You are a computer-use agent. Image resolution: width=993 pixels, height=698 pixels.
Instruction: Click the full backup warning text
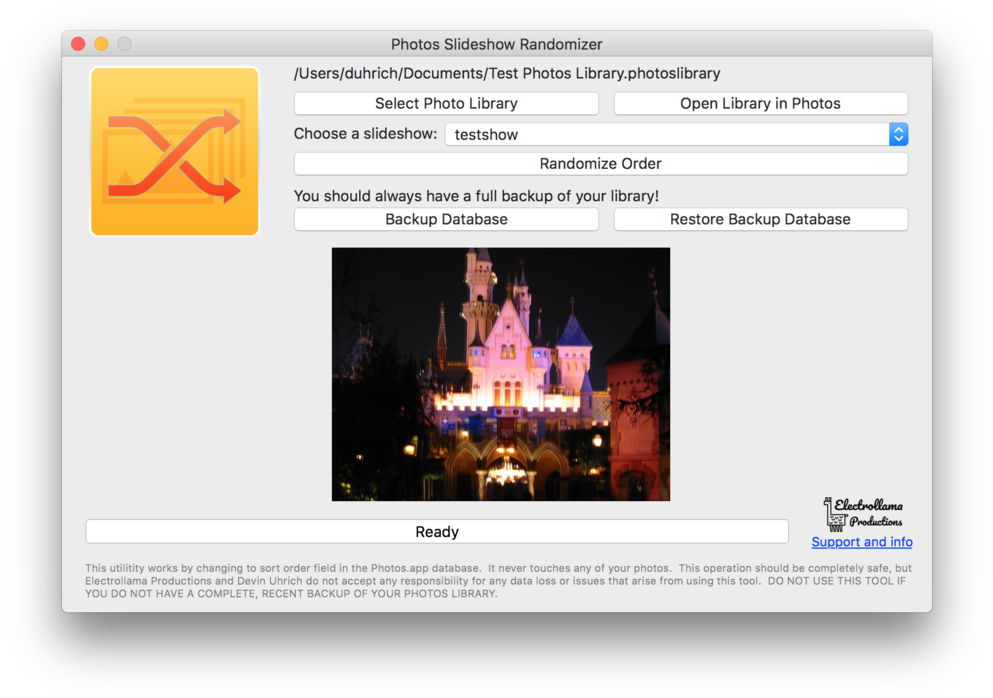click(x=476, y=196)
